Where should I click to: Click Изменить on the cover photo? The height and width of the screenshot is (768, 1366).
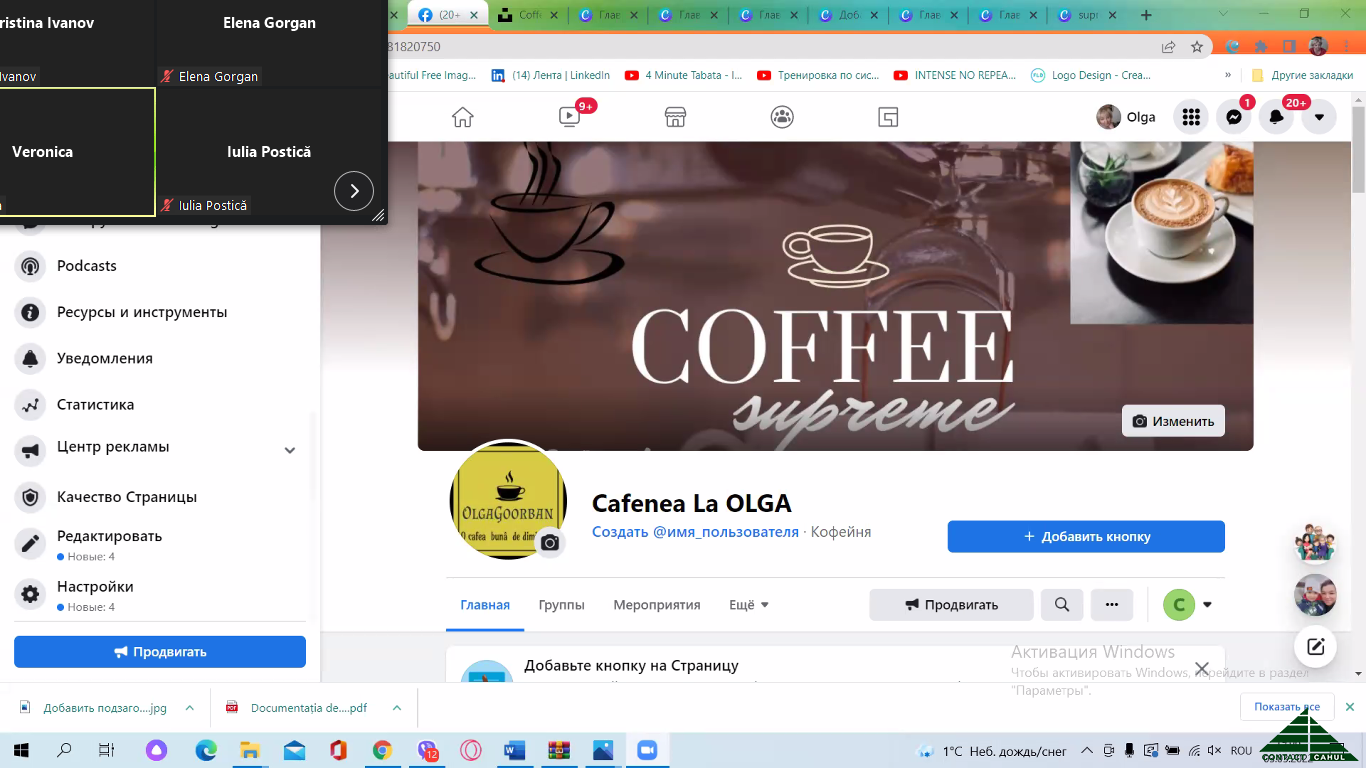(1173, 421)
